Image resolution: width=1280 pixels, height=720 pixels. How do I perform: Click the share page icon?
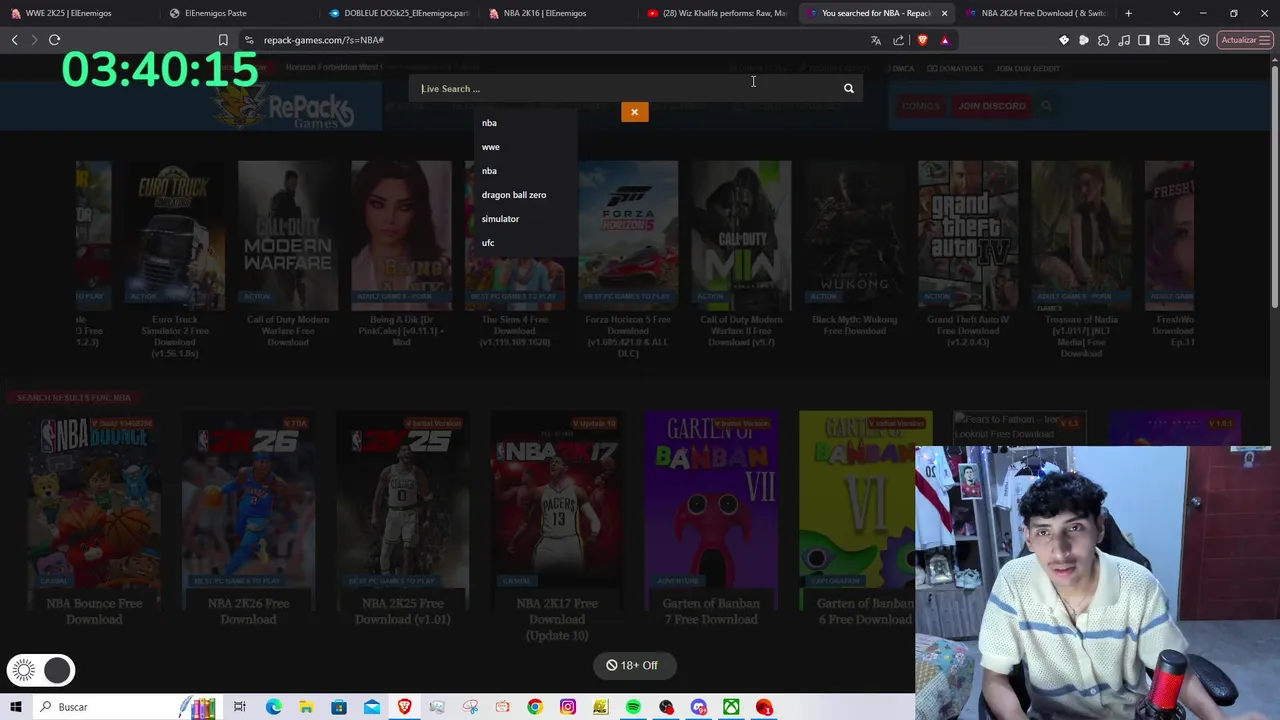(898, 40)
